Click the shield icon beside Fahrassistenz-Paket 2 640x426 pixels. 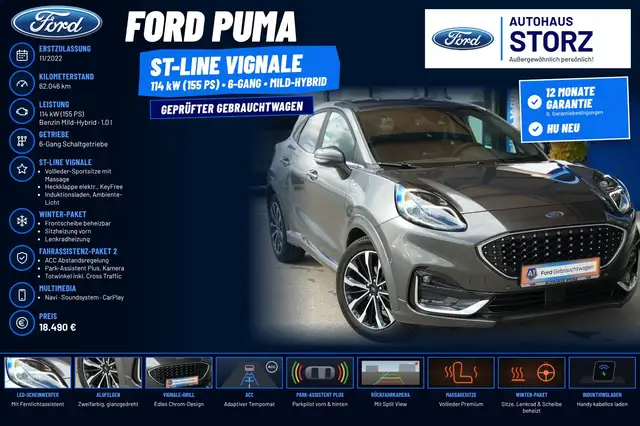22,258
